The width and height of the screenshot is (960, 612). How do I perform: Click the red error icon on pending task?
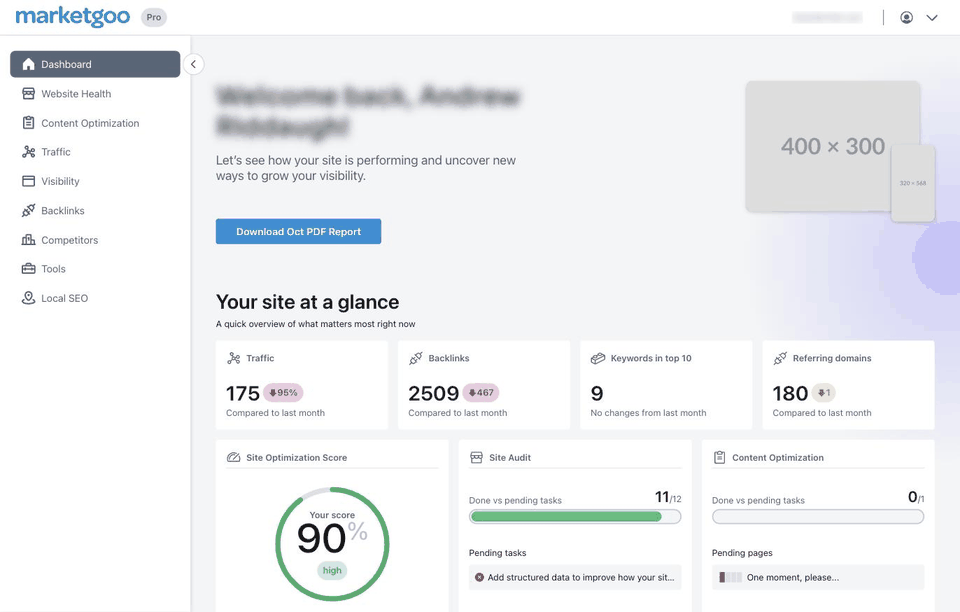pos(479,577)
